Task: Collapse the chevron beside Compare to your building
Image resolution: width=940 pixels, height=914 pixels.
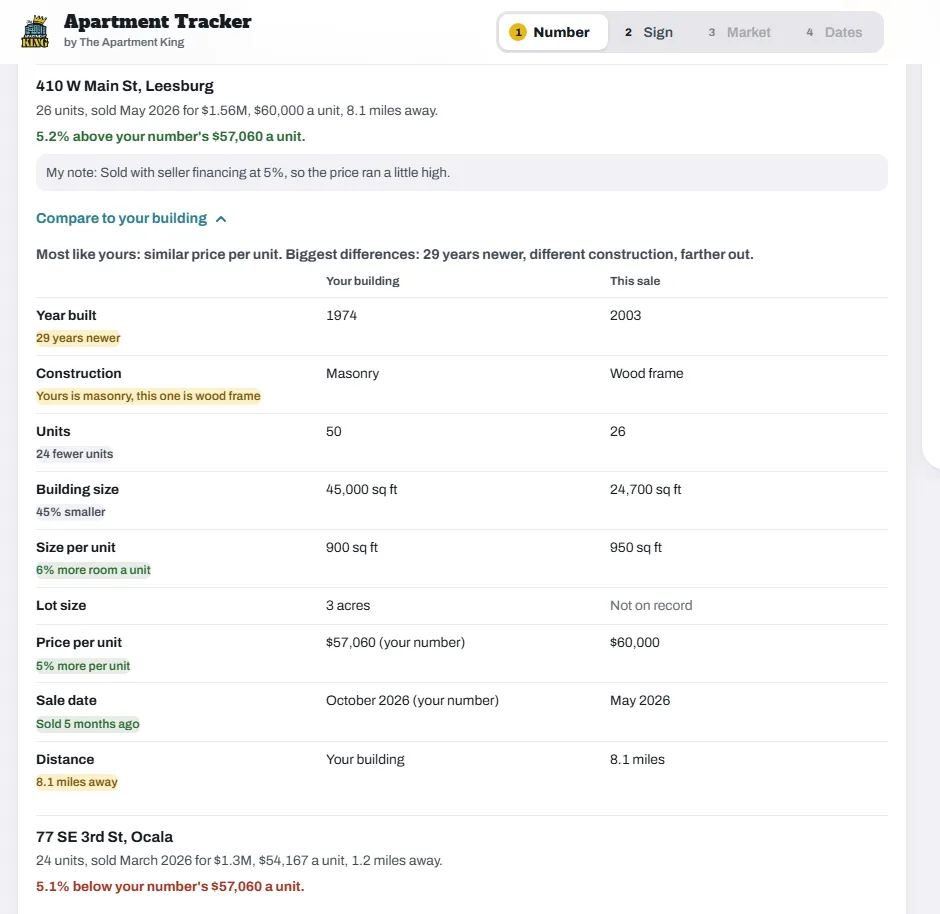Action: (221, 219)
